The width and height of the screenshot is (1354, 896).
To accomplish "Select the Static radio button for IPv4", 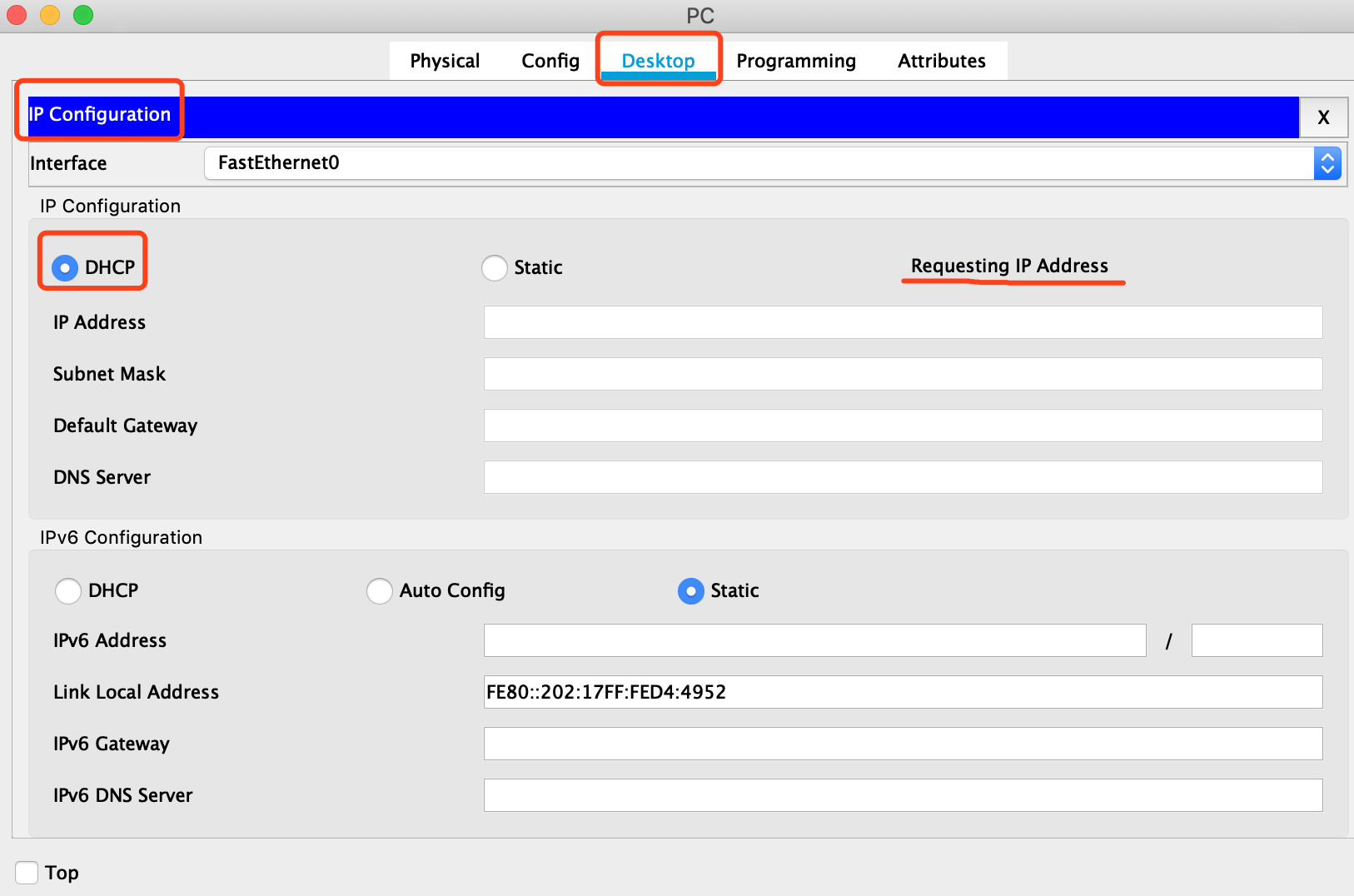I will (x=495, y=267).
